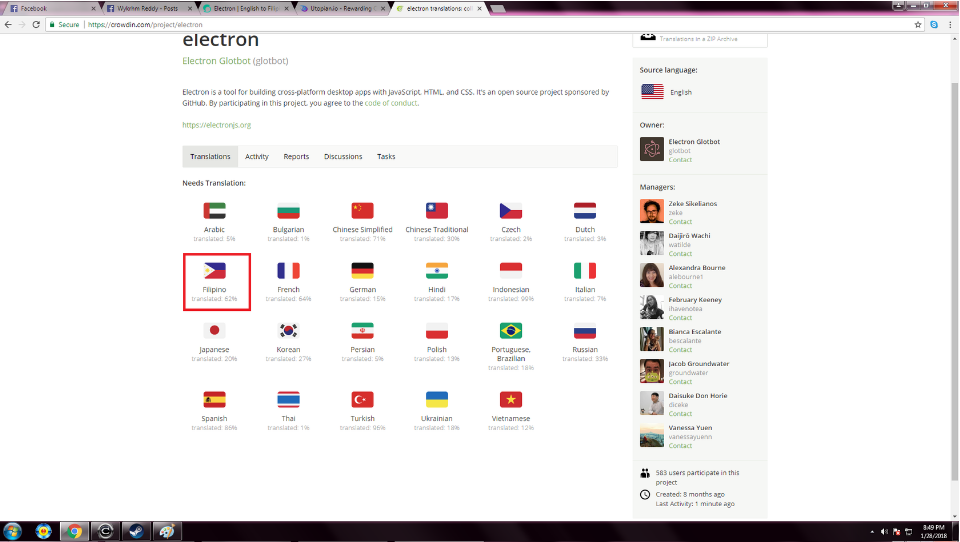Image resolution: width=960 pixels, height=542 pixels.
Task: Contact manager Daijiro Wachi
Action: (680, 254)
